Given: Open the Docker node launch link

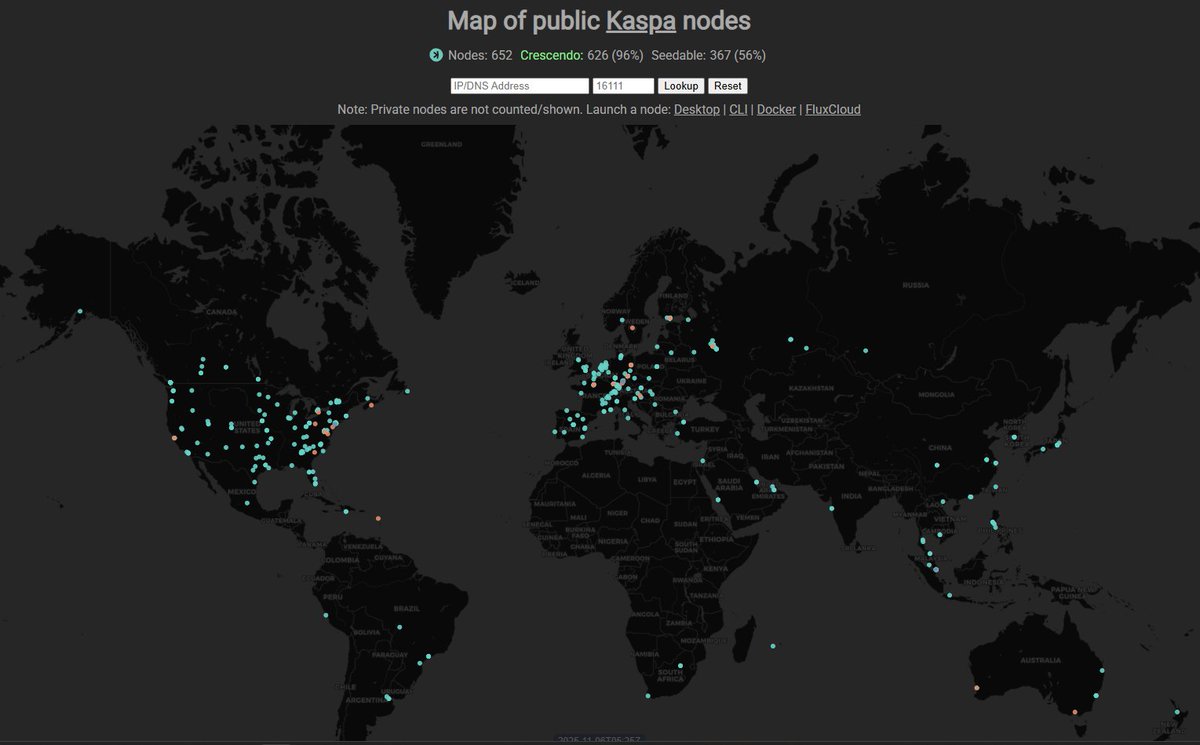Looking at the screenshot, I should point(776,109).
